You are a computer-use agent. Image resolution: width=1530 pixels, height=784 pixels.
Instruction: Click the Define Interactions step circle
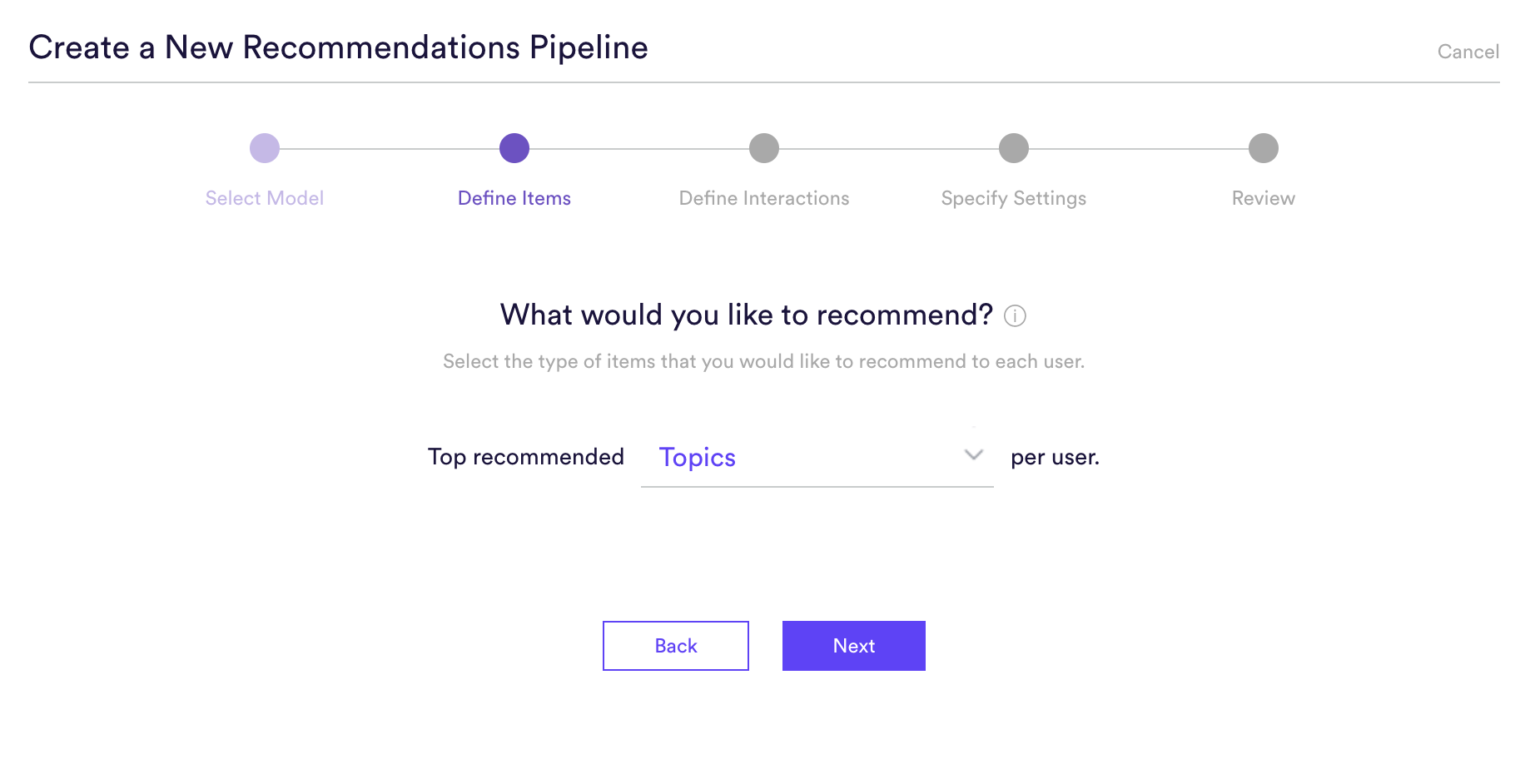[764, 148]
